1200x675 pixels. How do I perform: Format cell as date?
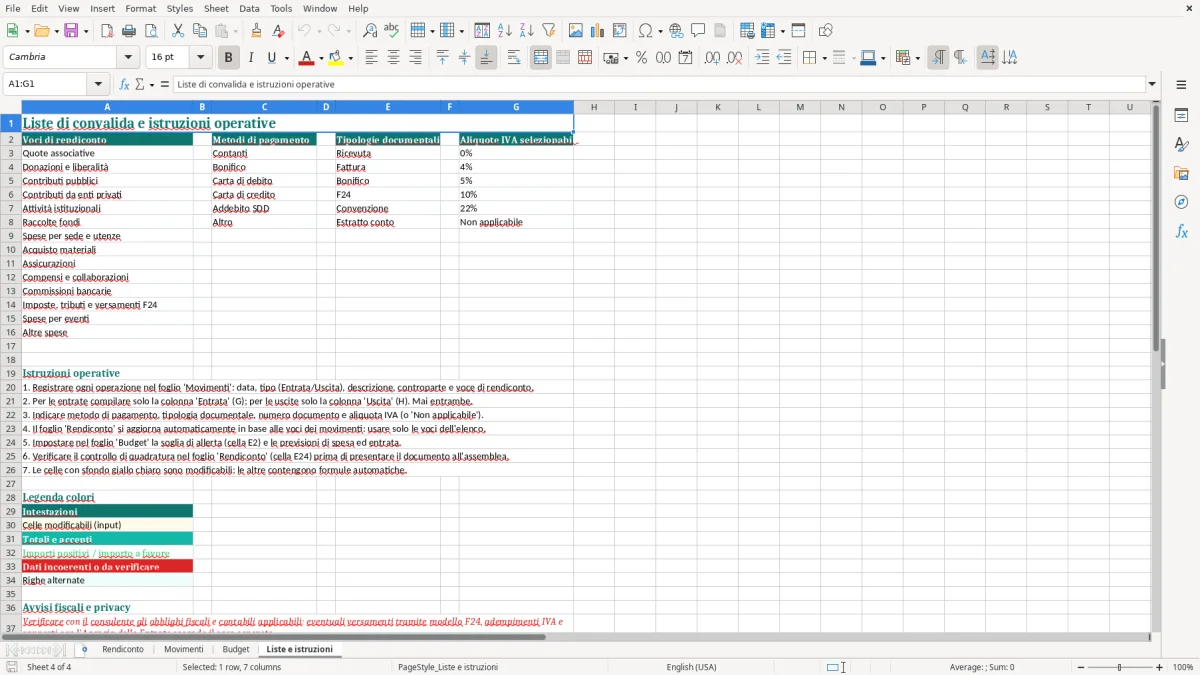(x=686, y=58)
